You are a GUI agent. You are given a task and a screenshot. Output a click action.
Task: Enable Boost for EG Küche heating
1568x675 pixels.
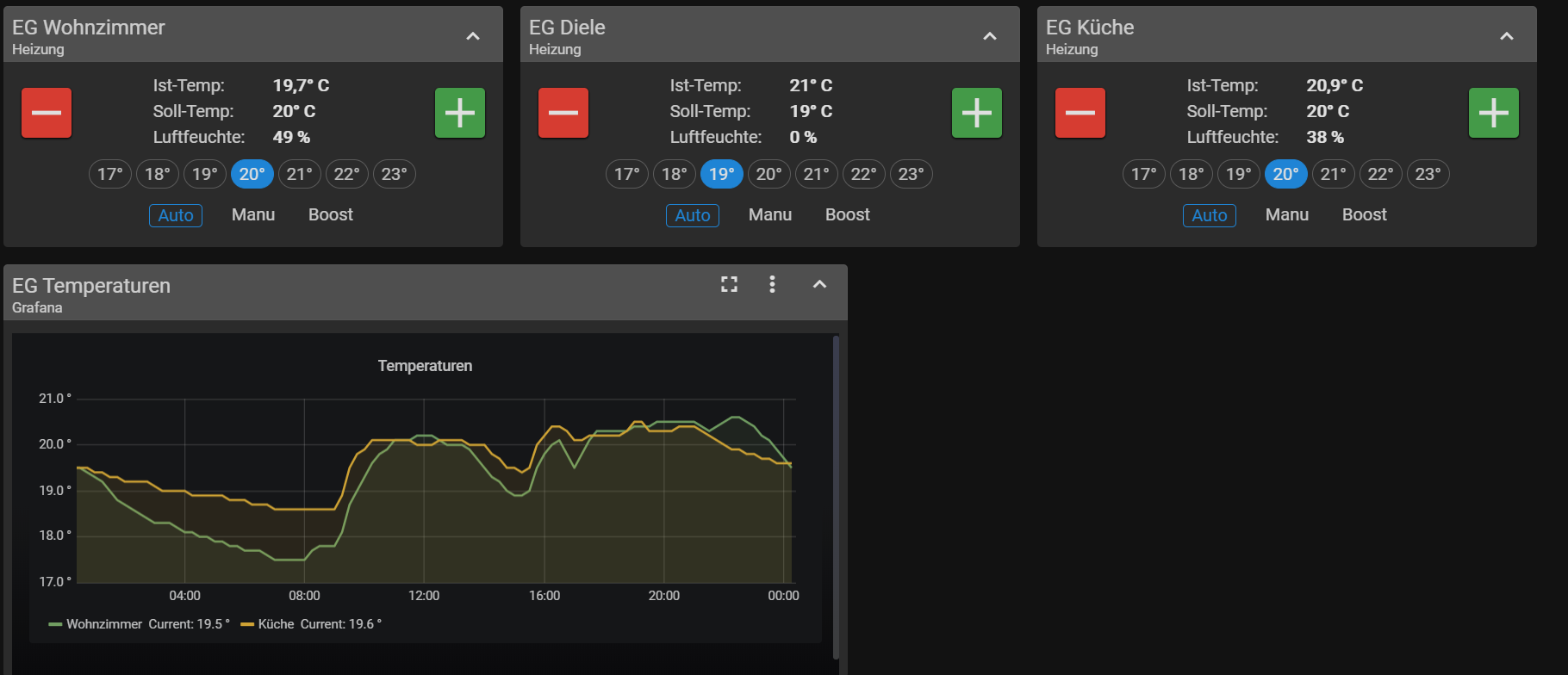pyautogui.click(x=1365, y=215)
